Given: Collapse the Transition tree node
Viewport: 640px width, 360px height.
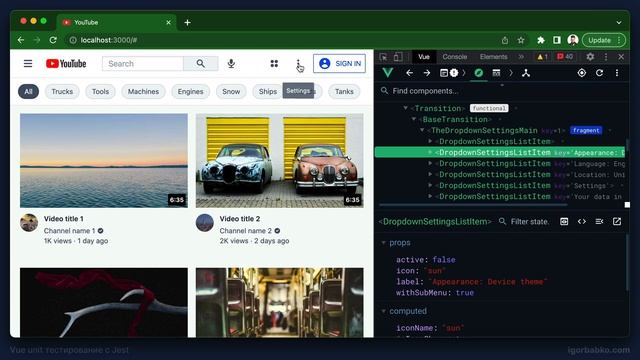Looking at the screenshot, I should [x=405, y=108].
